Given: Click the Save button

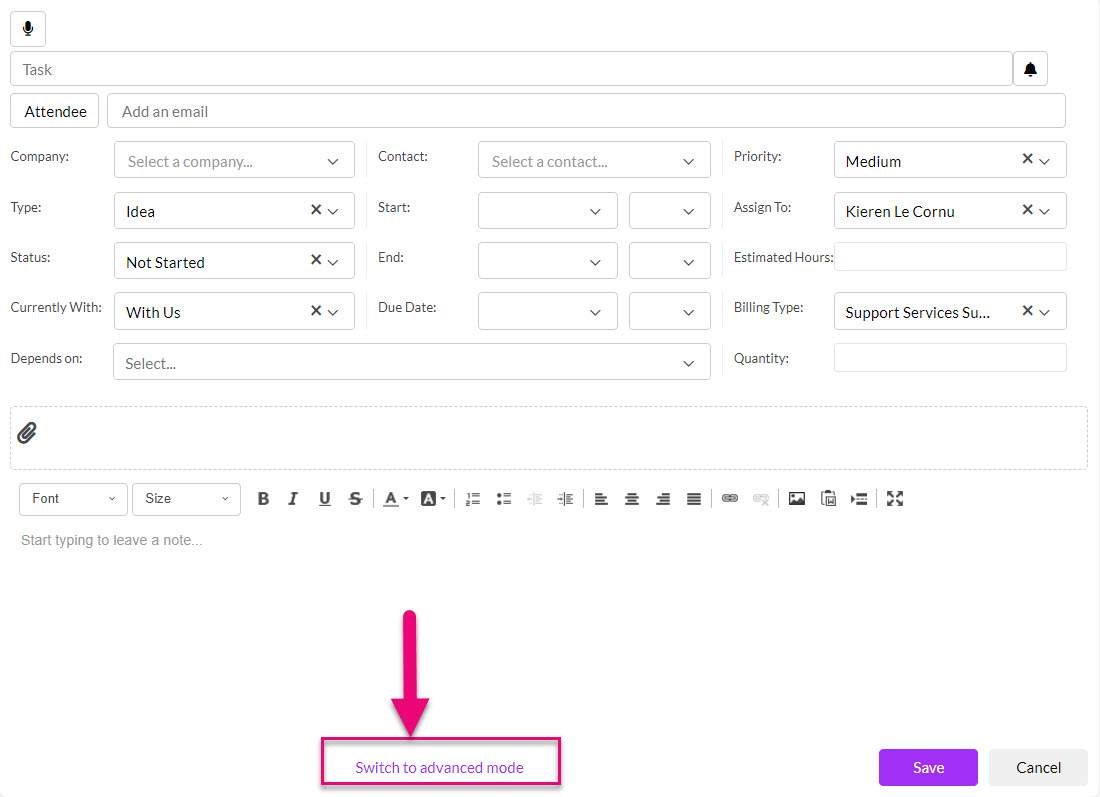Looking at the screenshot, I should pyautogui.click(x=927, y=767).
